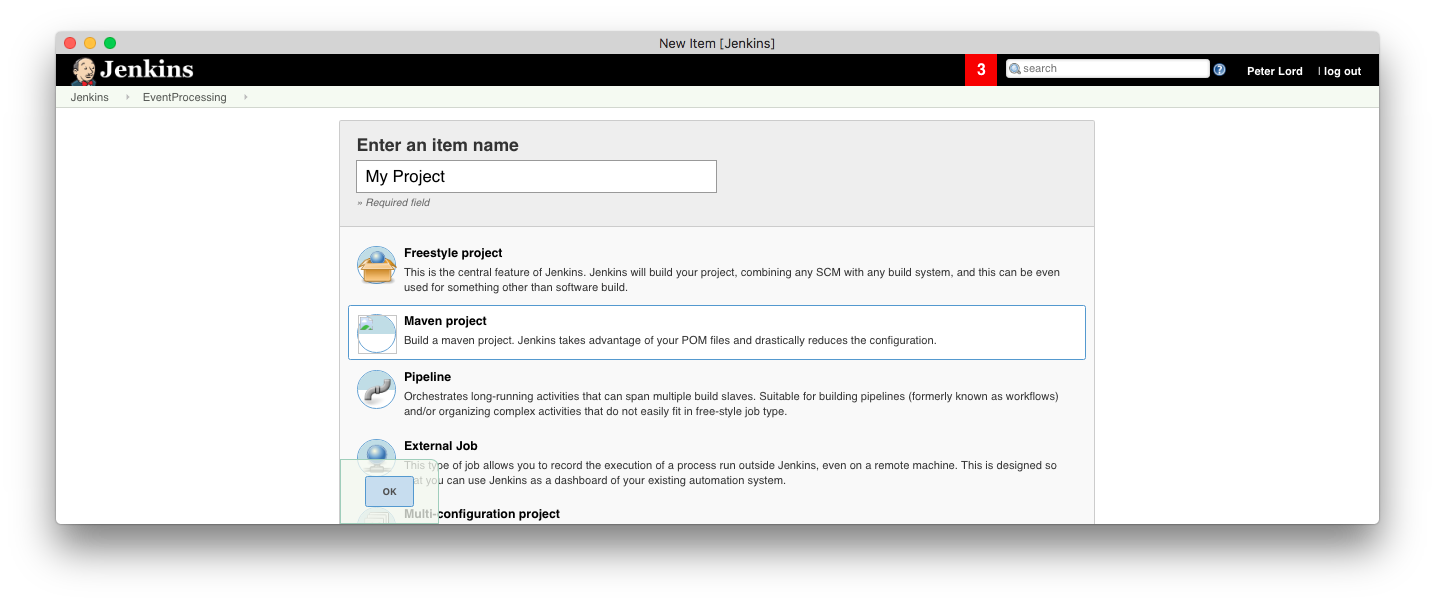Click the Jenkins butler logo icon
The image size is (1435, 604).
tap(84, 71)
